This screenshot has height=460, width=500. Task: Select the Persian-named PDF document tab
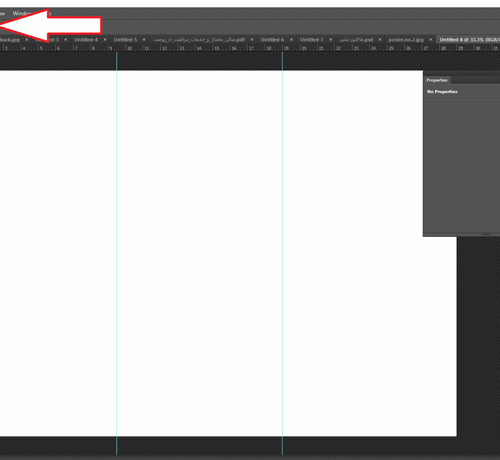click(199, 39)
